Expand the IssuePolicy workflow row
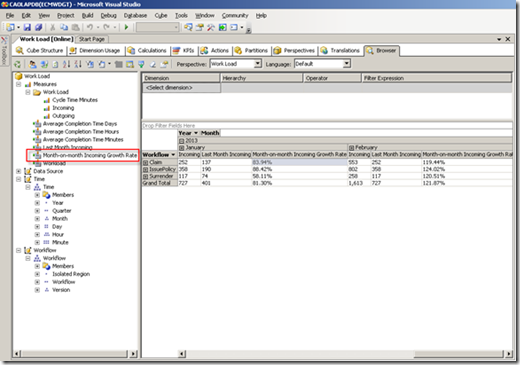520x365 pixels. [x=146, y=170]
